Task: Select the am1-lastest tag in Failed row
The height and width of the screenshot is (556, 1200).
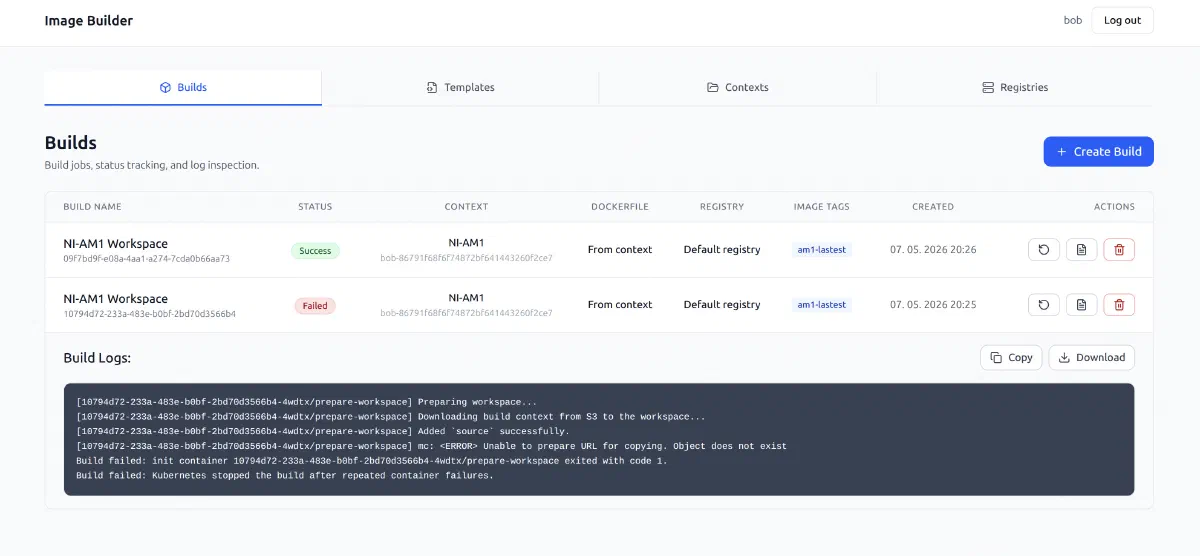Action: pos(821,305)
